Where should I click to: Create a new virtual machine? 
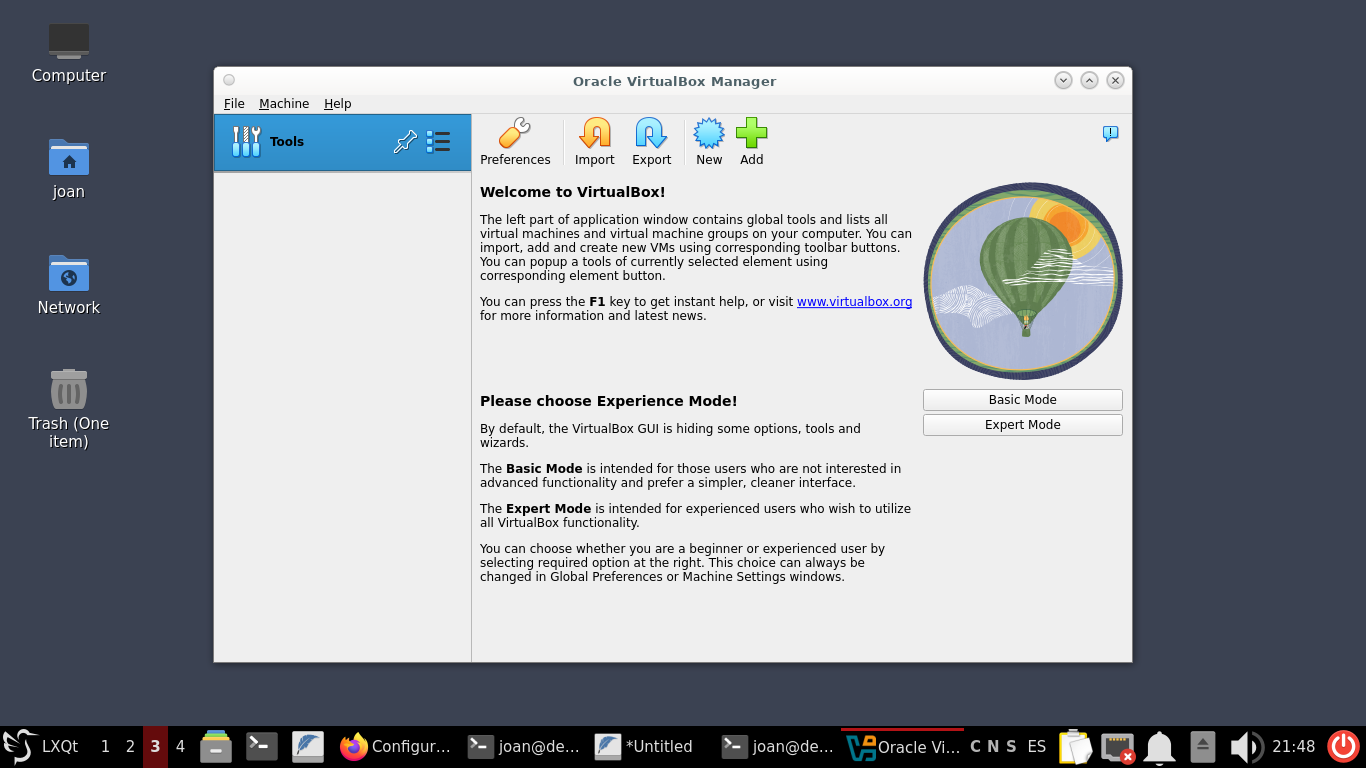708,140
